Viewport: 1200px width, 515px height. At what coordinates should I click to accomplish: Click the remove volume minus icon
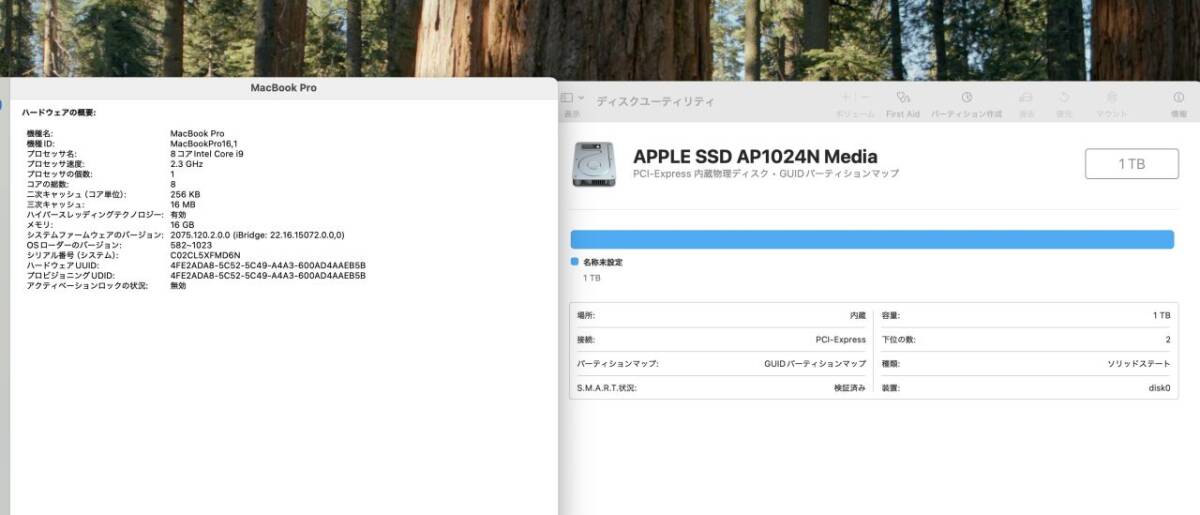point(866,97)
